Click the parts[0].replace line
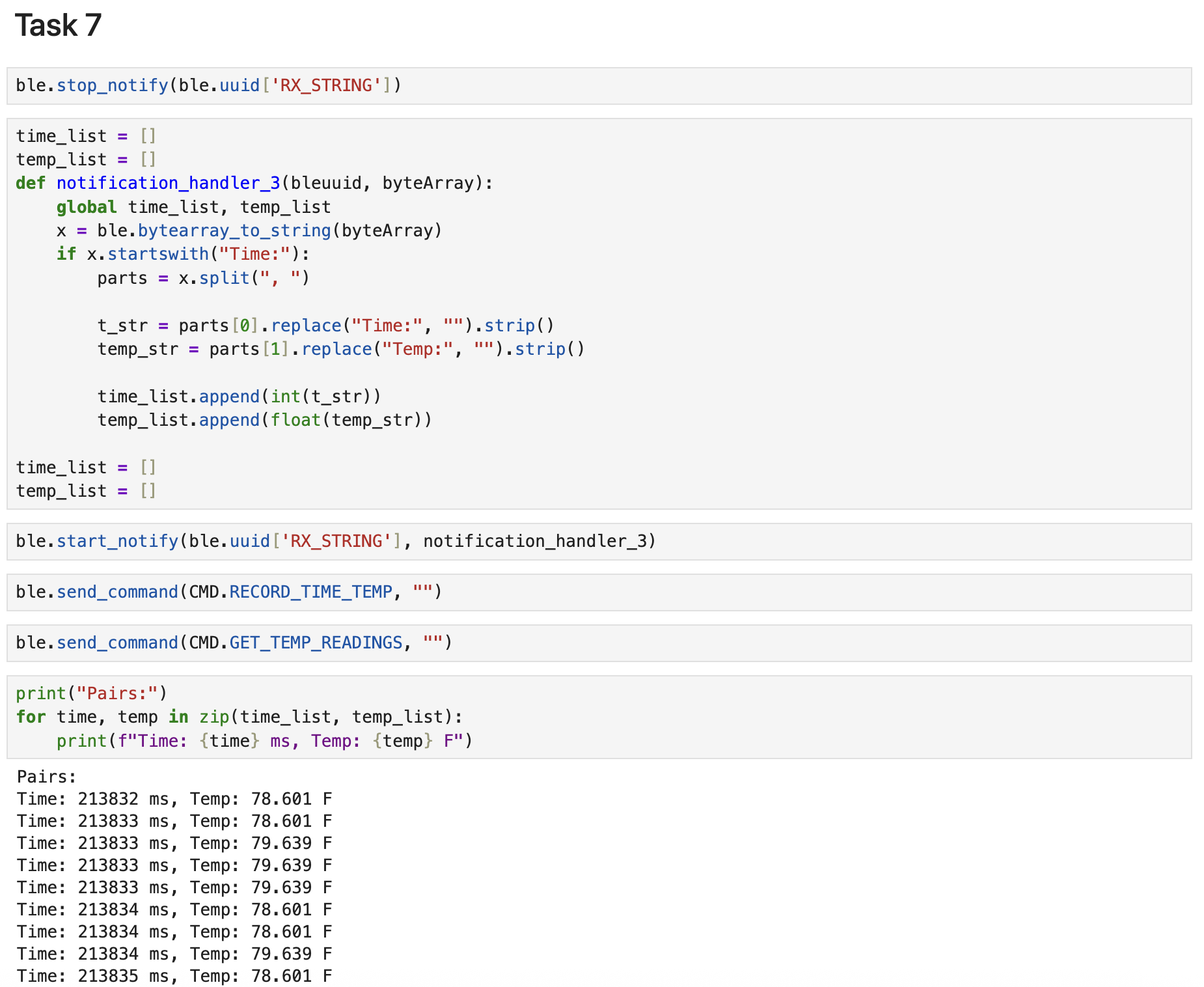 [325, 325]
